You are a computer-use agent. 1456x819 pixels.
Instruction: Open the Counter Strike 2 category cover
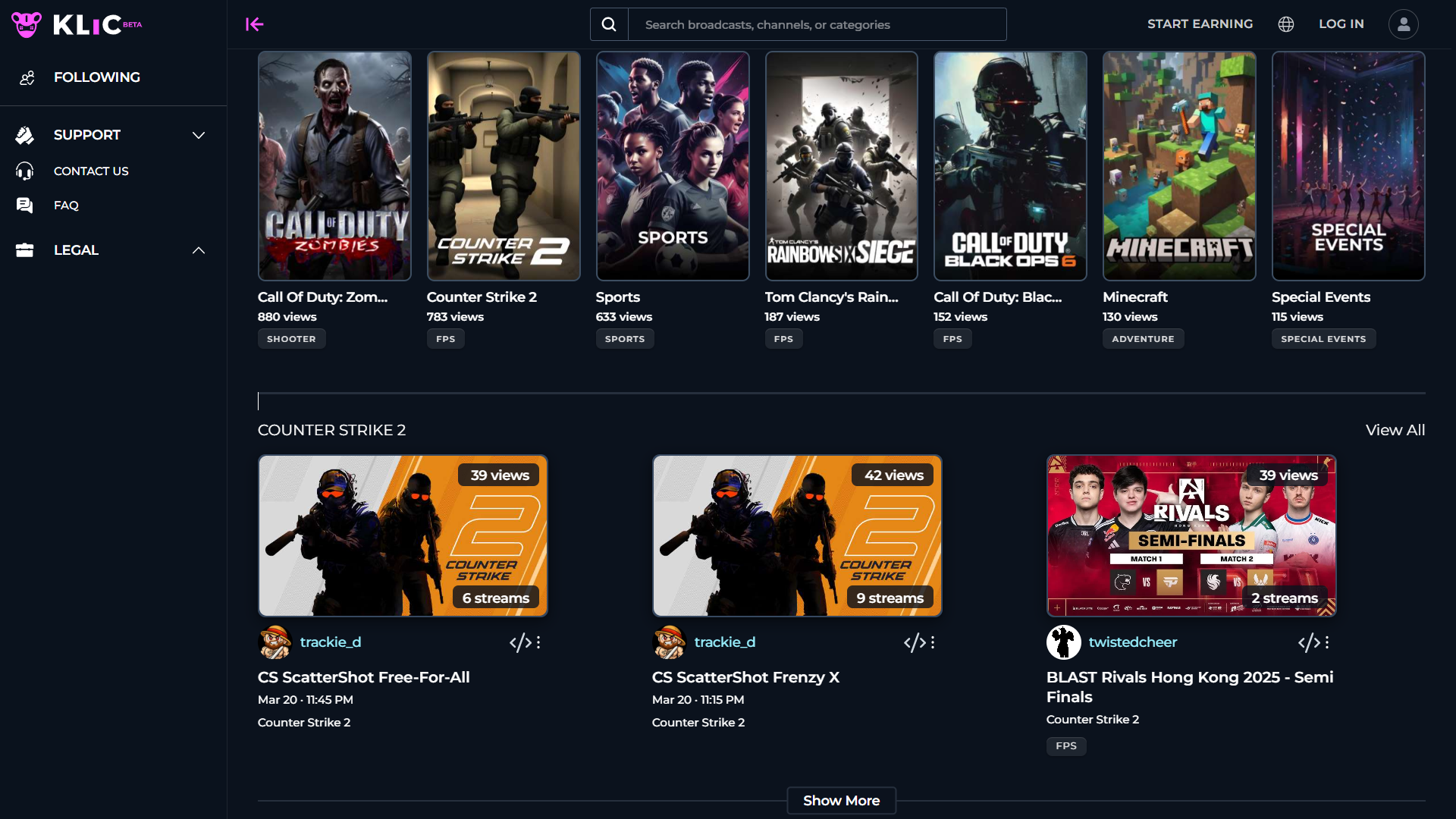coord(504,166)
